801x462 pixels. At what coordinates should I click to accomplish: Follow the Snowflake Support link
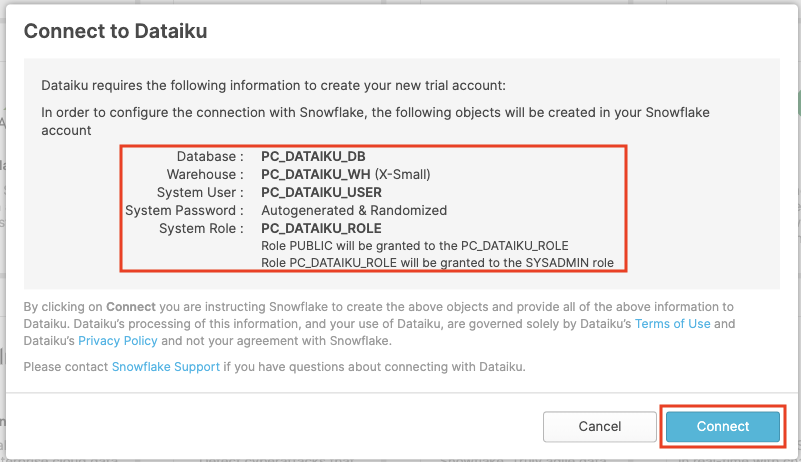click(165, 367)
